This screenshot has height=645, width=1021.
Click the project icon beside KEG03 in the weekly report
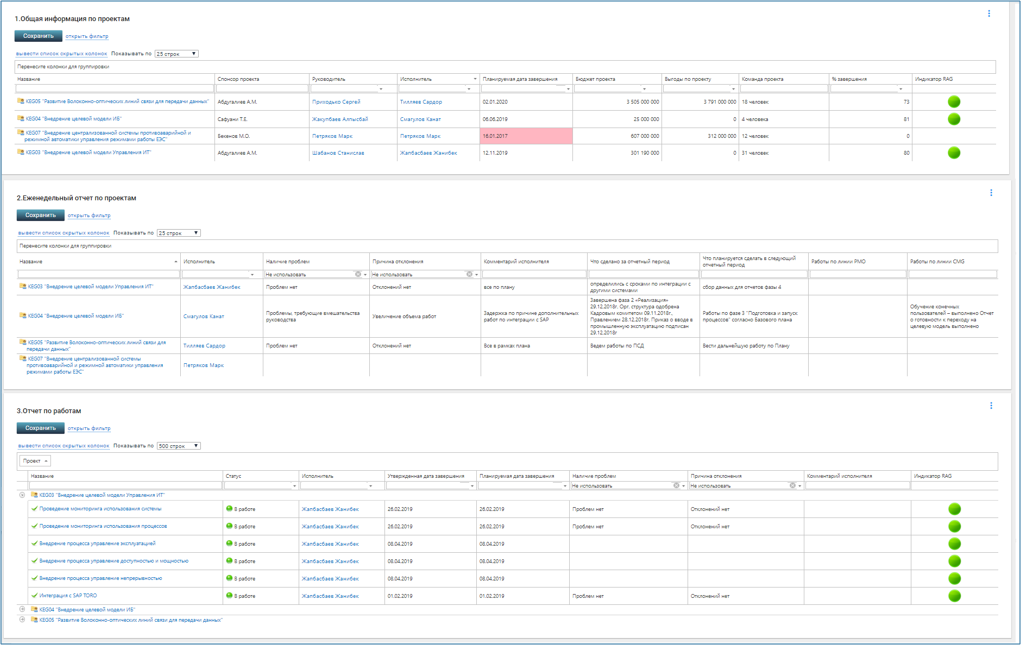23,286
